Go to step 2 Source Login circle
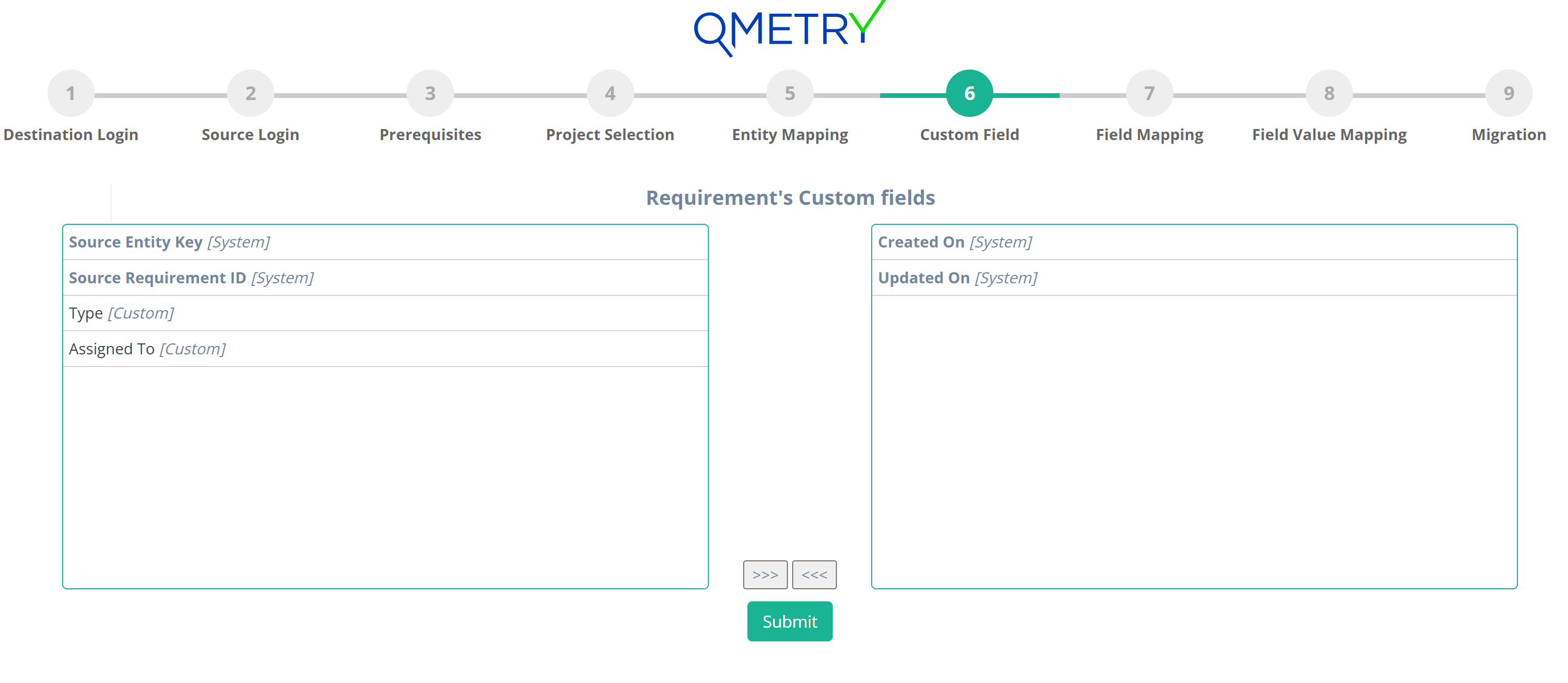The image size is (1568, 683). point(250,93)
